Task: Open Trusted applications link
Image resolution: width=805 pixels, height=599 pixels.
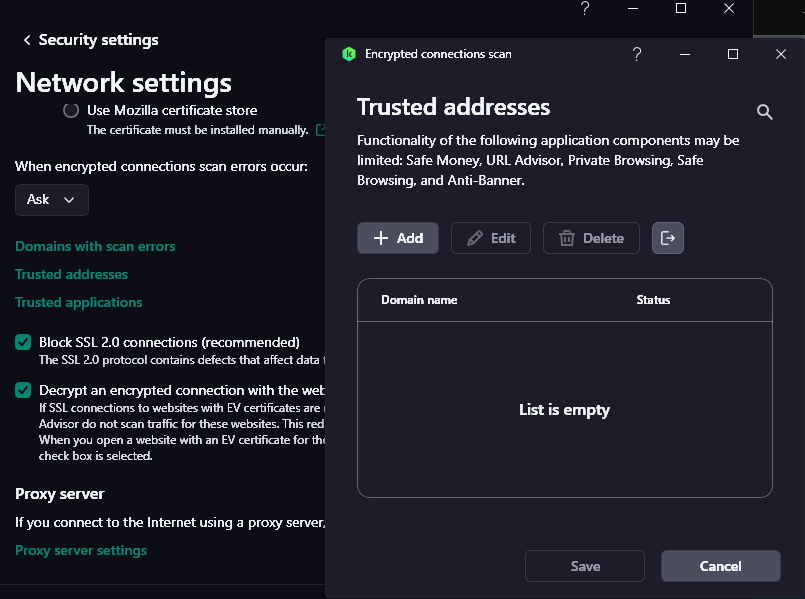Action: (x=78, y=302)
